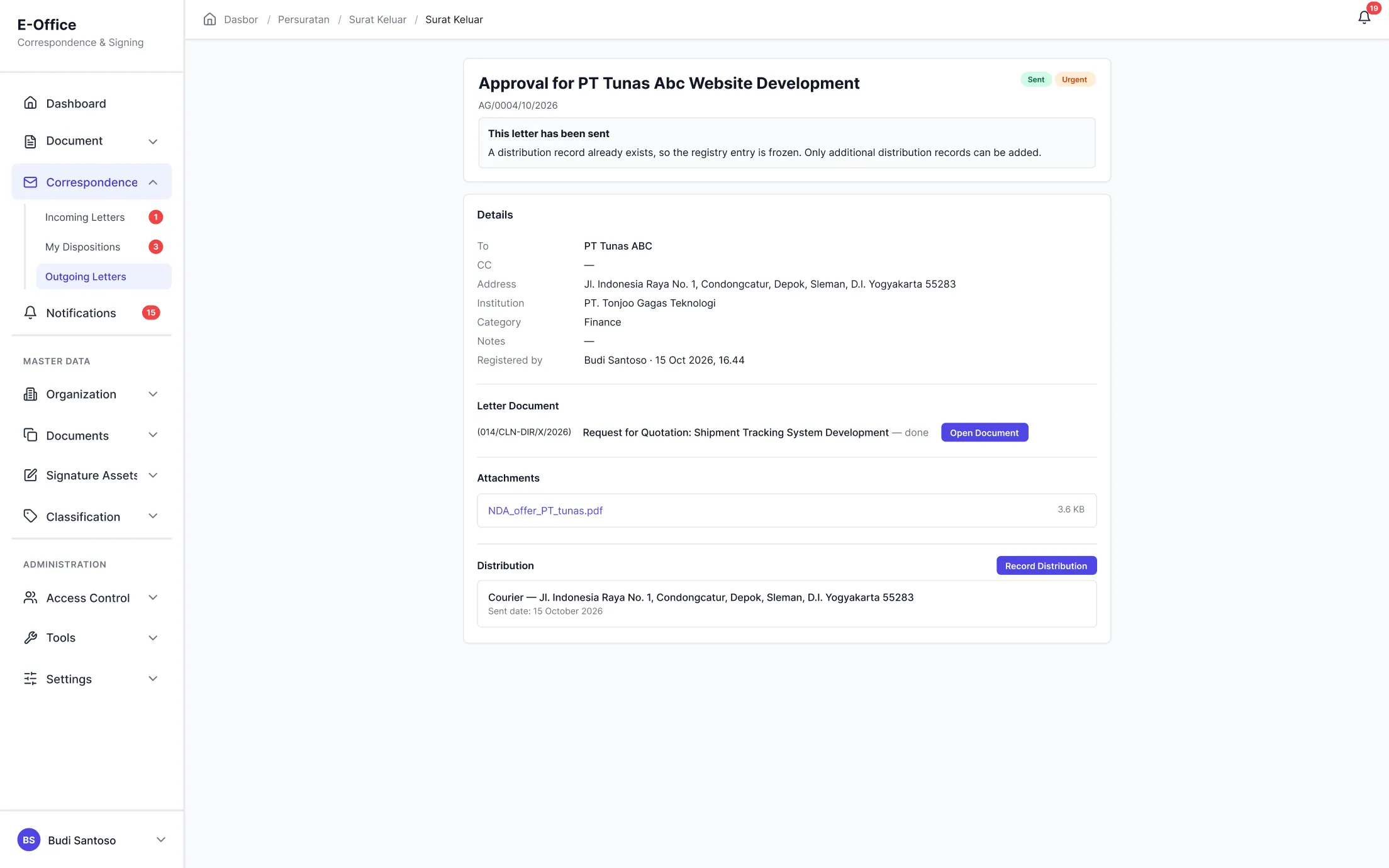Click the Settings sliders icon
The height and width of the screenshot is (868, 1389).
point(30,679)
